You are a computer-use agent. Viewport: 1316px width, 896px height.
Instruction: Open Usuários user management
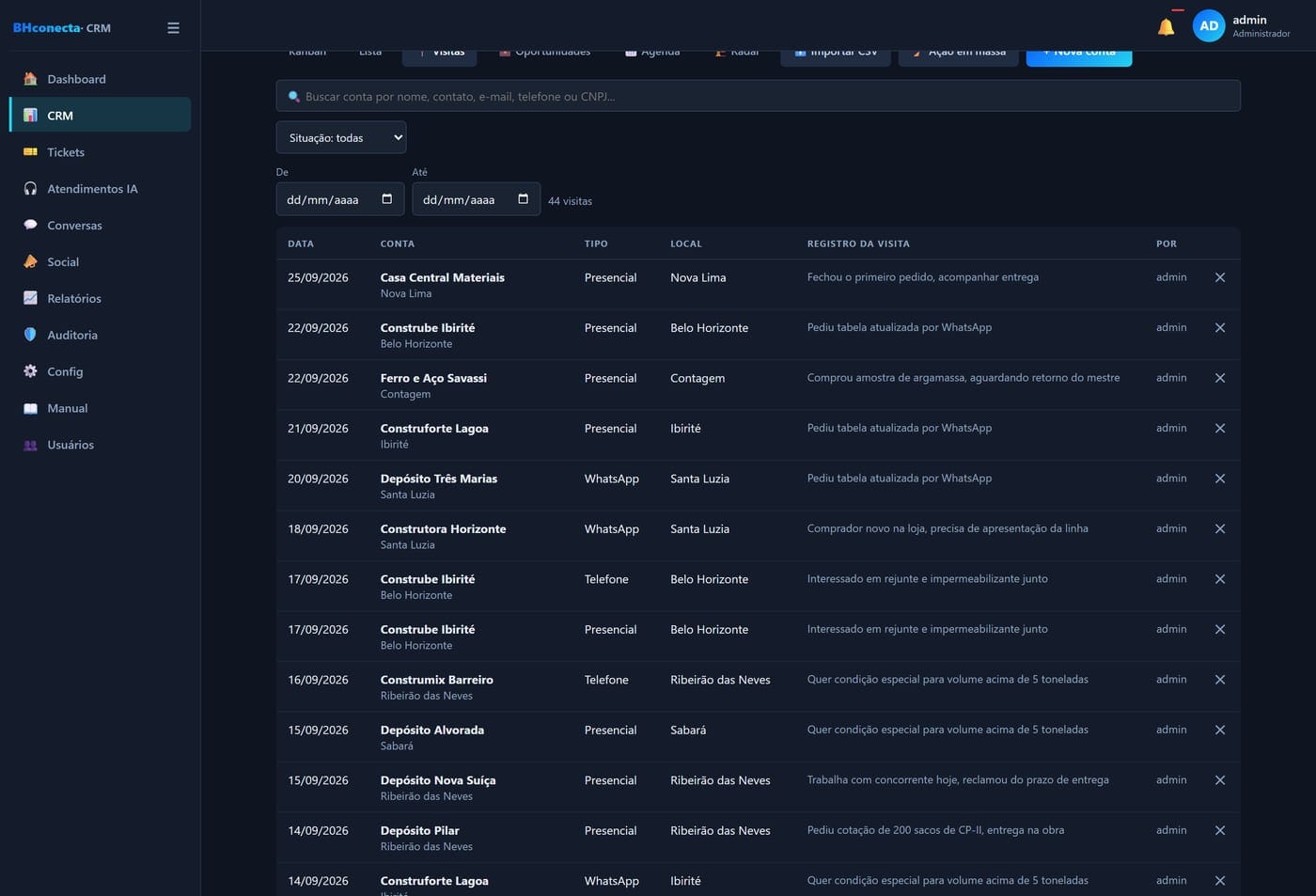coord(100,446)
